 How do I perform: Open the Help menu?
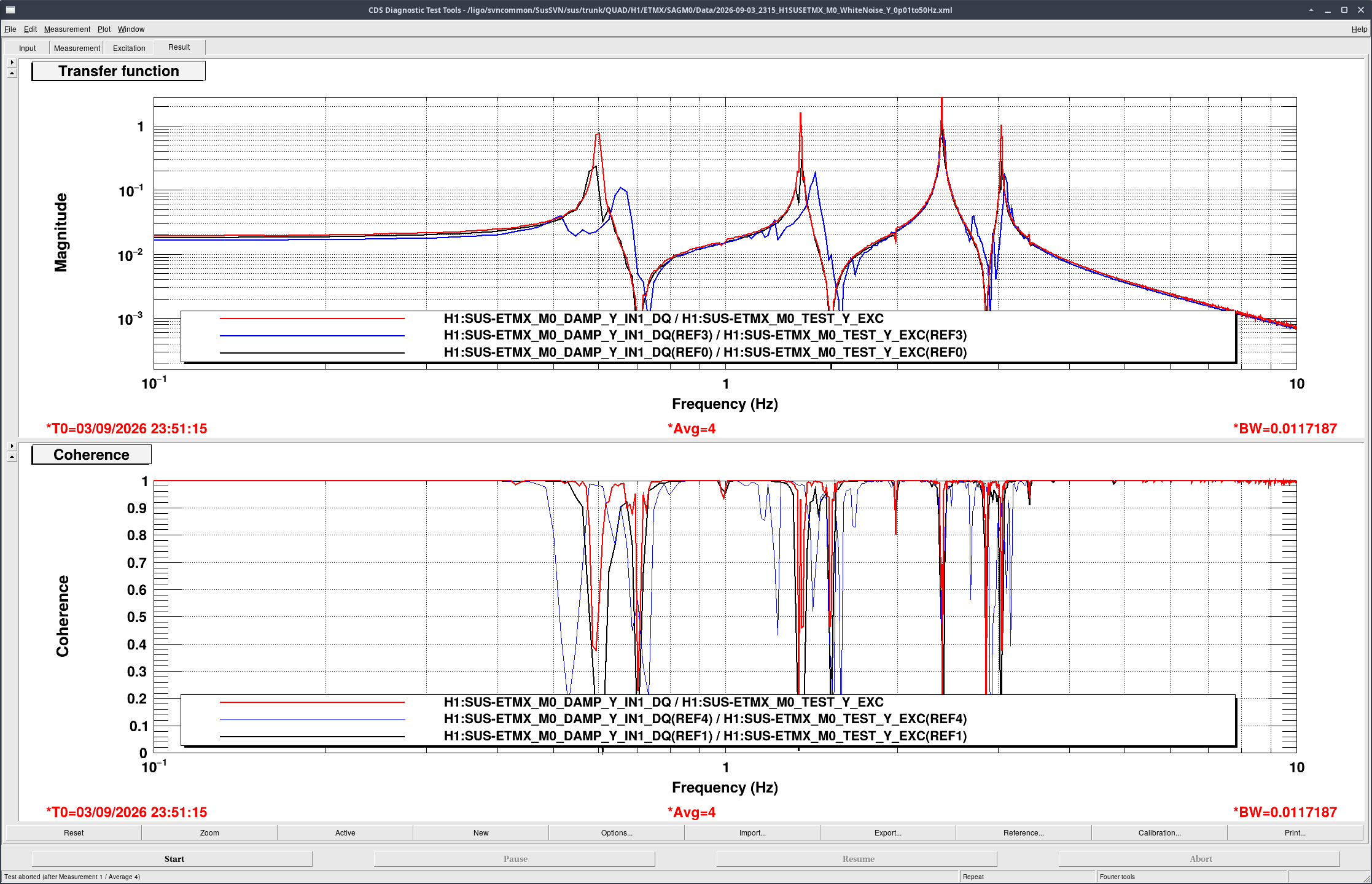click(x=1359, y=29)
